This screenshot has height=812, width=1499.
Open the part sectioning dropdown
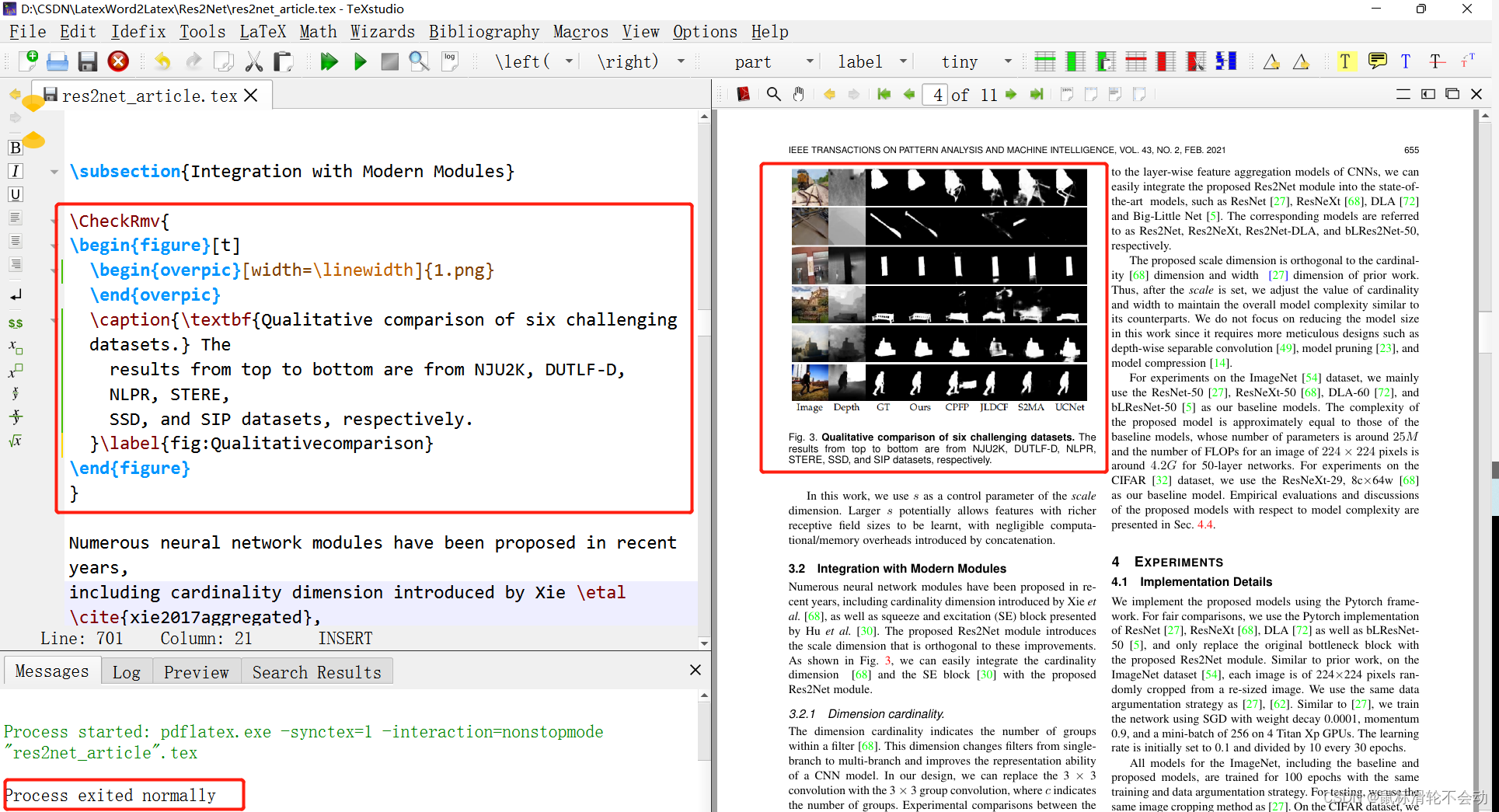click(x=810, y=61)
